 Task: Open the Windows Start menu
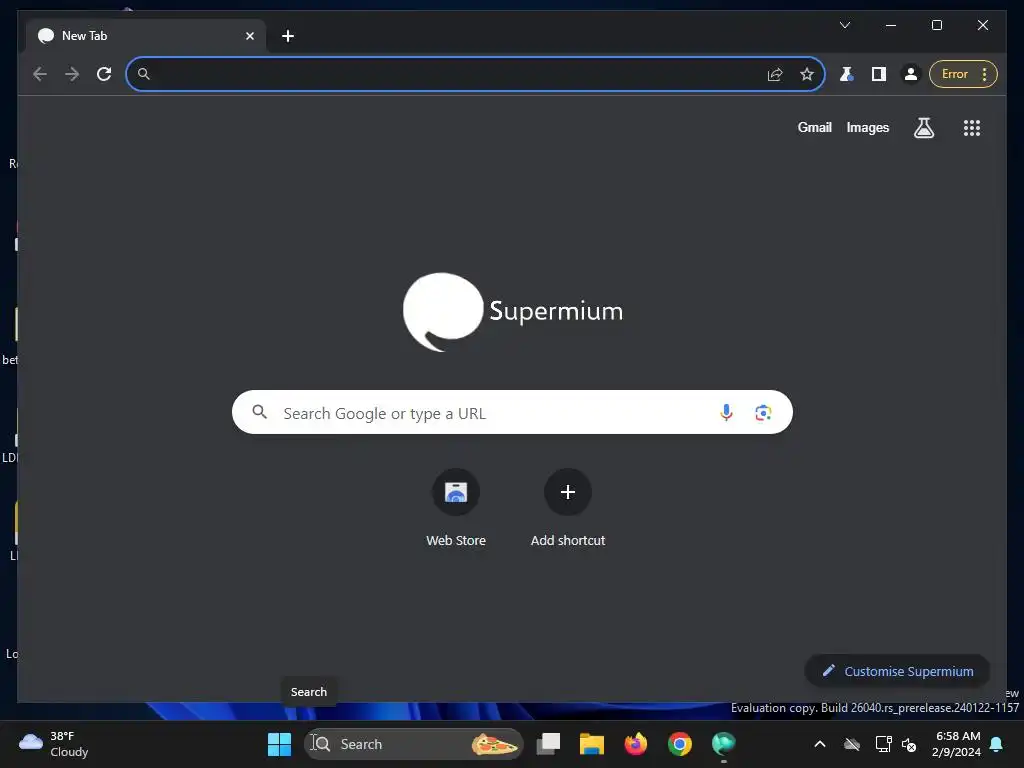[280, 744]
